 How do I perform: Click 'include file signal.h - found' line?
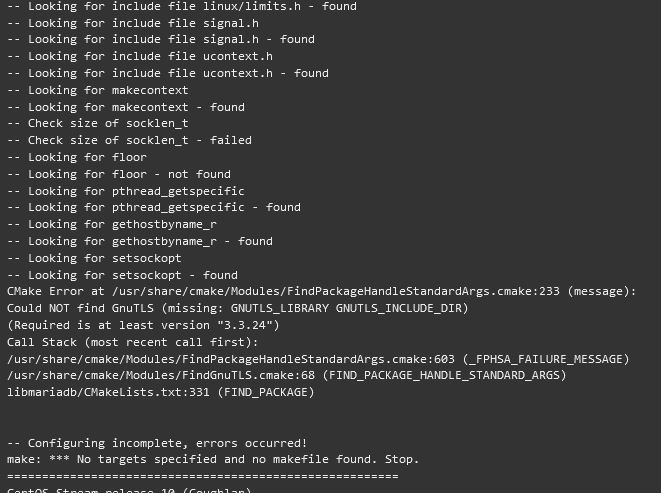click(x=161, y=39)
